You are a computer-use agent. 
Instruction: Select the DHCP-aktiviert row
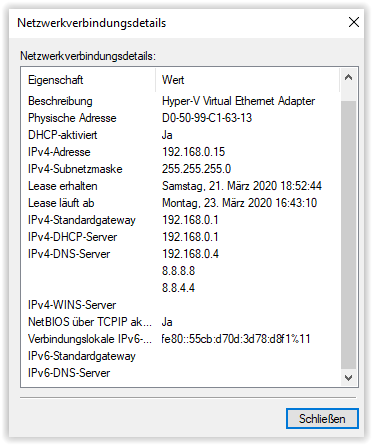tap(181, 135)
